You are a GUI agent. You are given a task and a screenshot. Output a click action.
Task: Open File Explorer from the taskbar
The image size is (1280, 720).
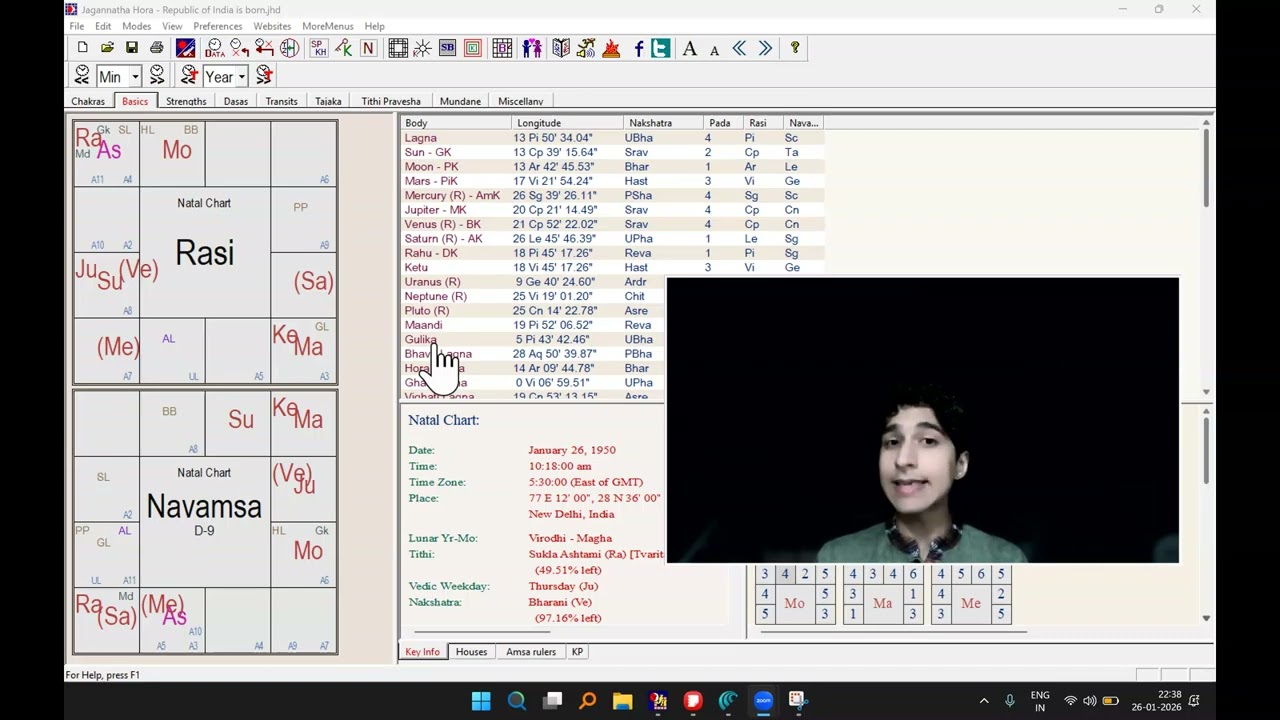622,701
